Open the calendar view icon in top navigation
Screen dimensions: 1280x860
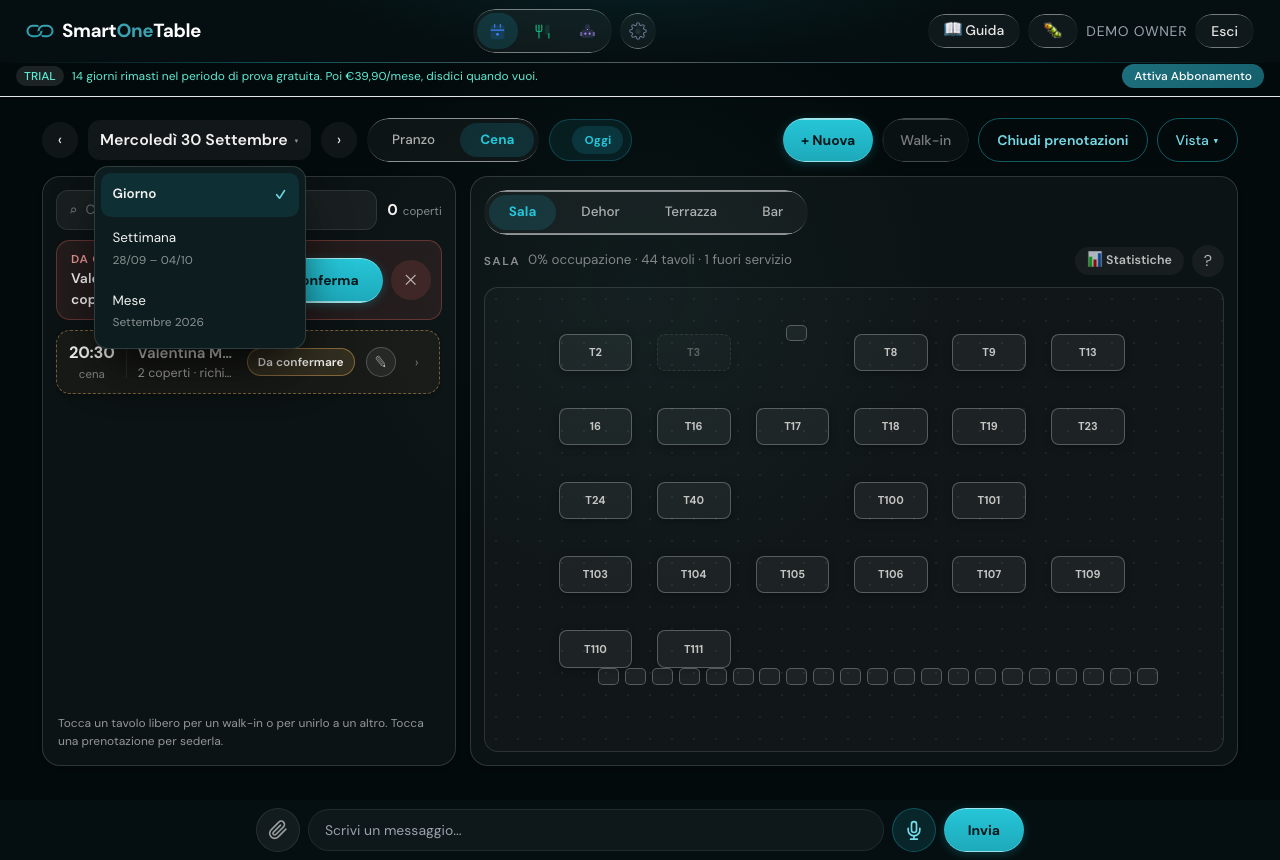tap(497, 31)
